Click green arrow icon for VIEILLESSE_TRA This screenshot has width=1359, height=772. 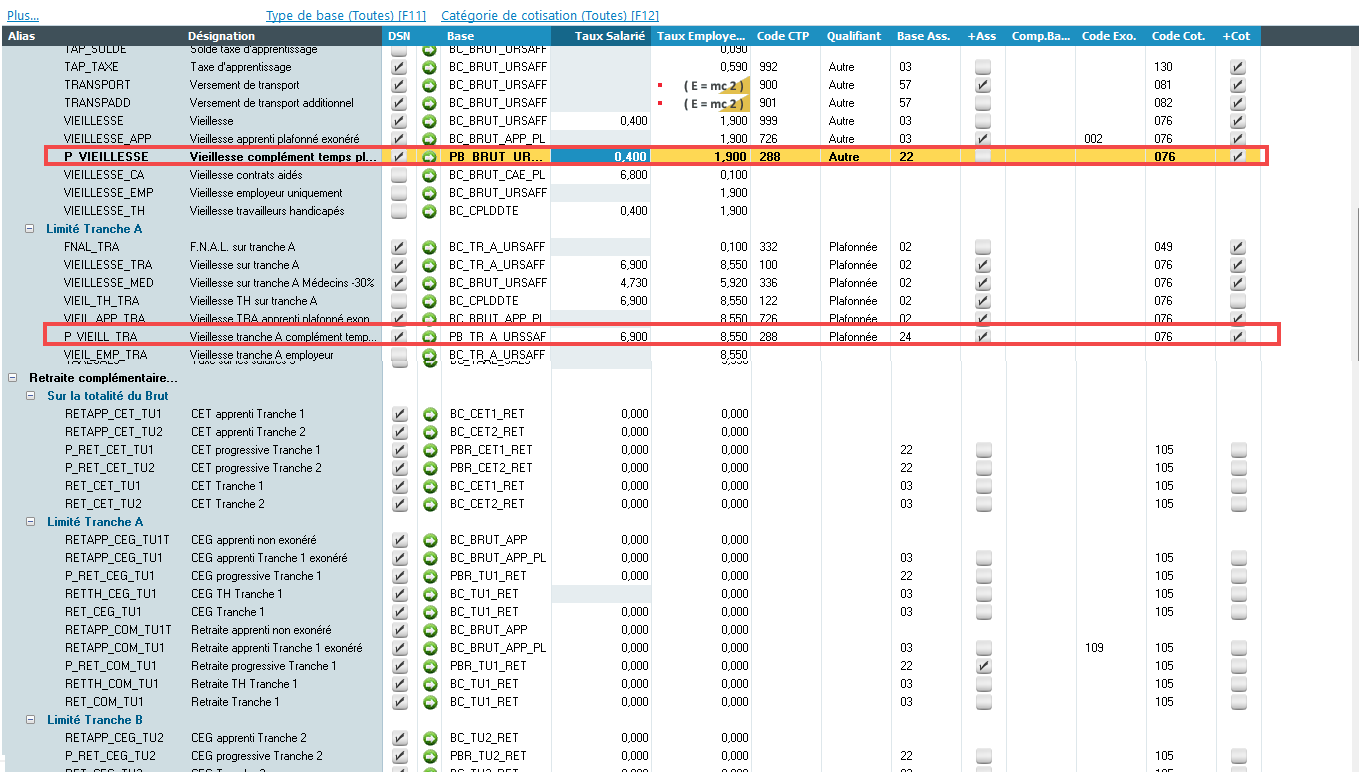tap(430, 265)
